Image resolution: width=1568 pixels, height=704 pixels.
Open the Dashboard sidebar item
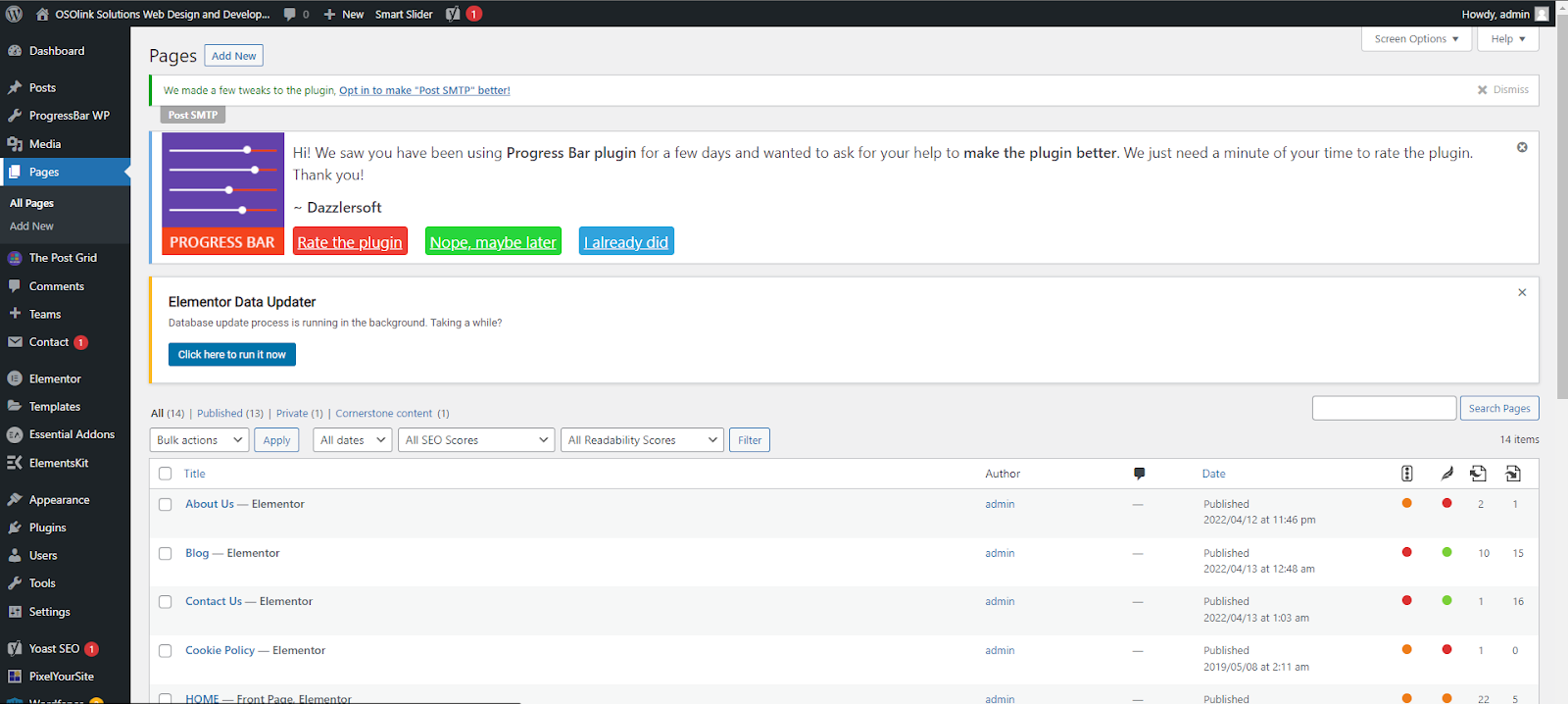point(57,51)
